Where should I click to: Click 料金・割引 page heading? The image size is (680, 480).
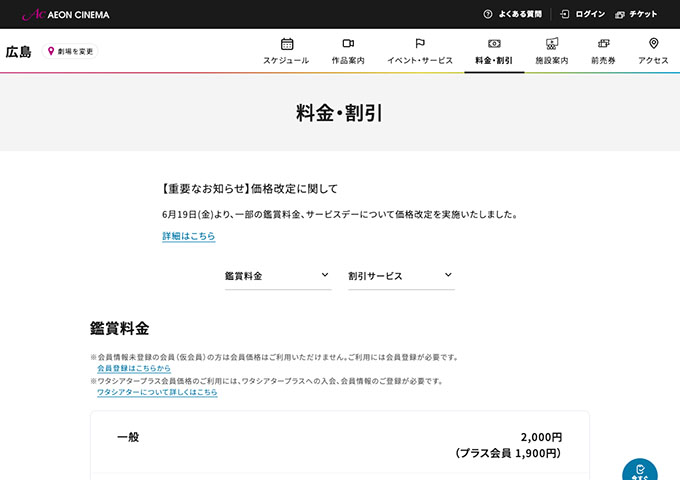pos(340,113)
